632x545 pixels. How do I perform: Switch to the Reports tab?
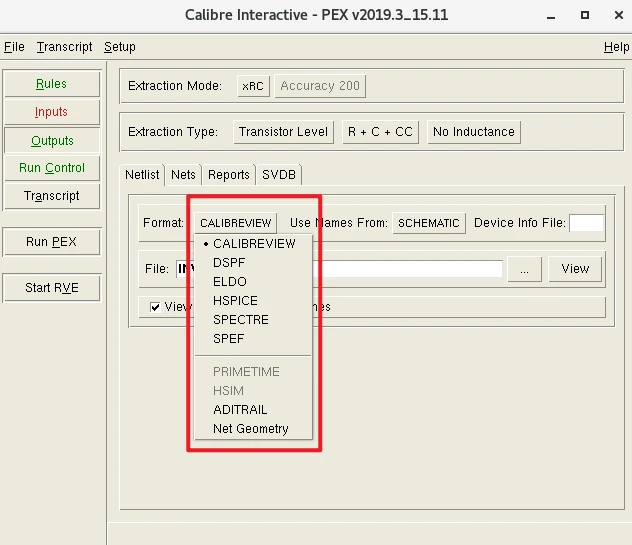(229, 175)
